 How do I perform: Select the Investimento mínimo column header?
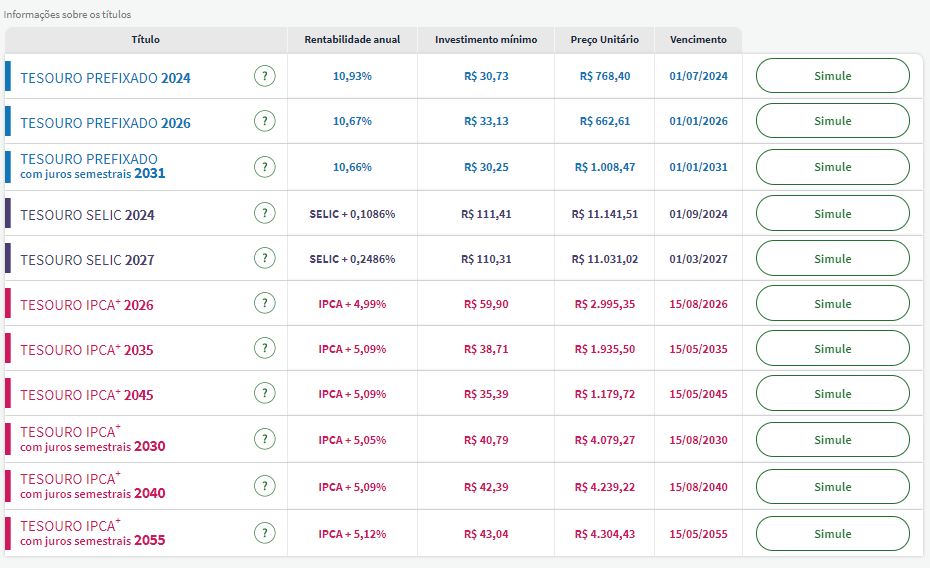(x=486, y=40)
